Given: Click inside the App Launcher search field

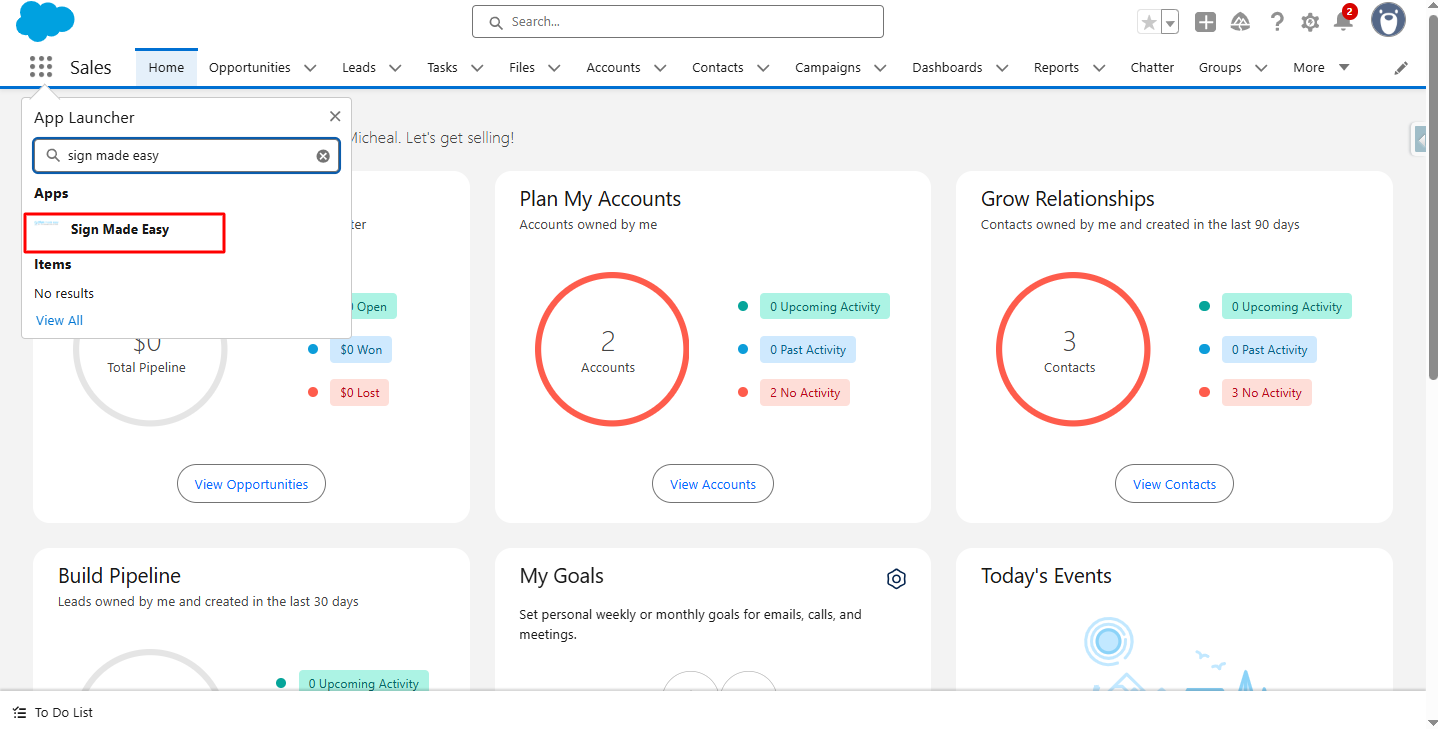Looking at the screenshot, I should [x=186, y=156].
